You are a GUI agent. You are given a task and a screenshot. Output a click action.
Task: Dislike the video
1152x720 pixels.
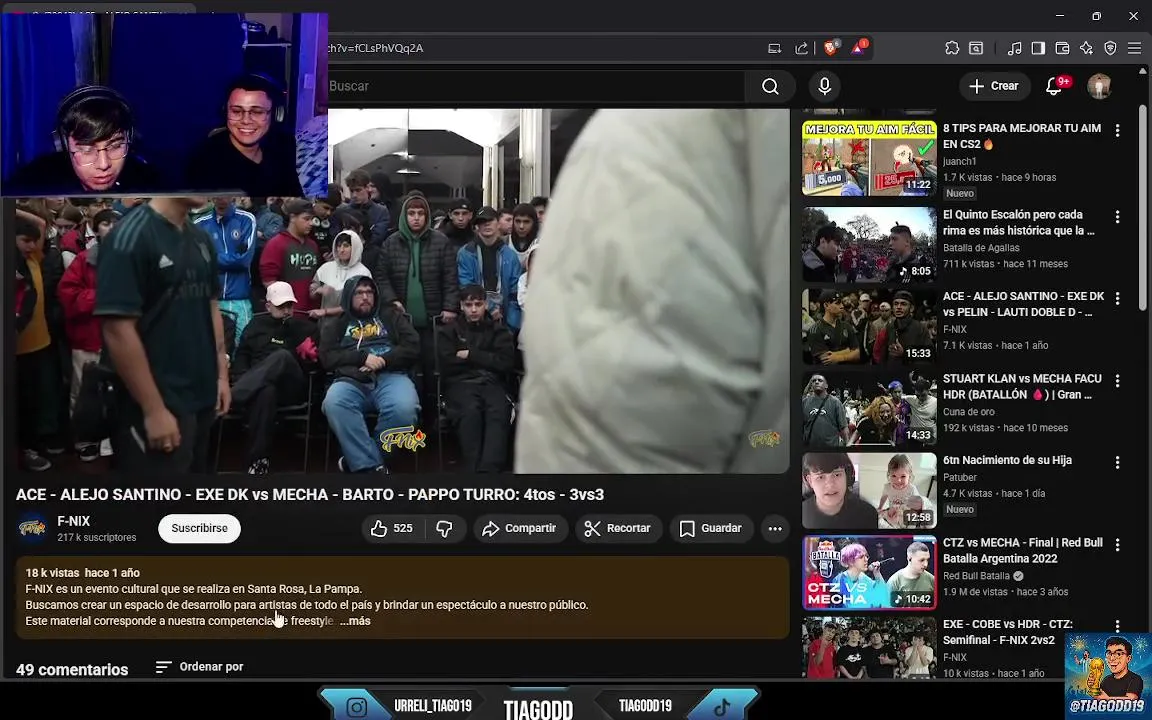(444, 528)
